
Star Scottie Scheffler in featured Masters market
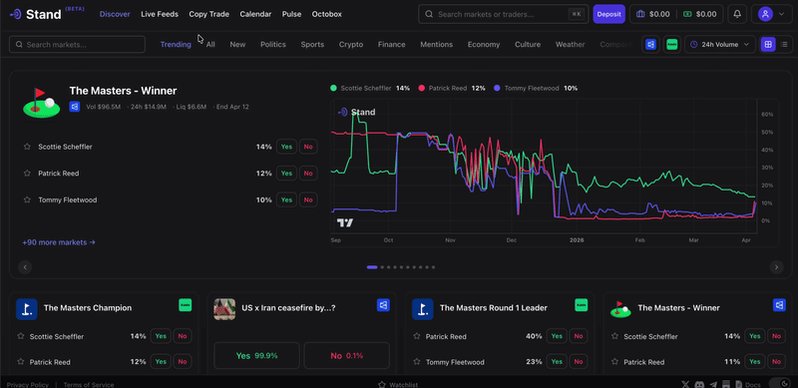27,147
